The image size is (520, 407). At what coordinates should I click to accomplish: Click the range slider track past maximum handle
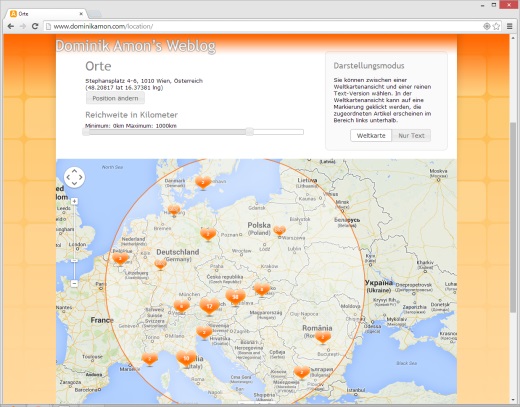278,132
